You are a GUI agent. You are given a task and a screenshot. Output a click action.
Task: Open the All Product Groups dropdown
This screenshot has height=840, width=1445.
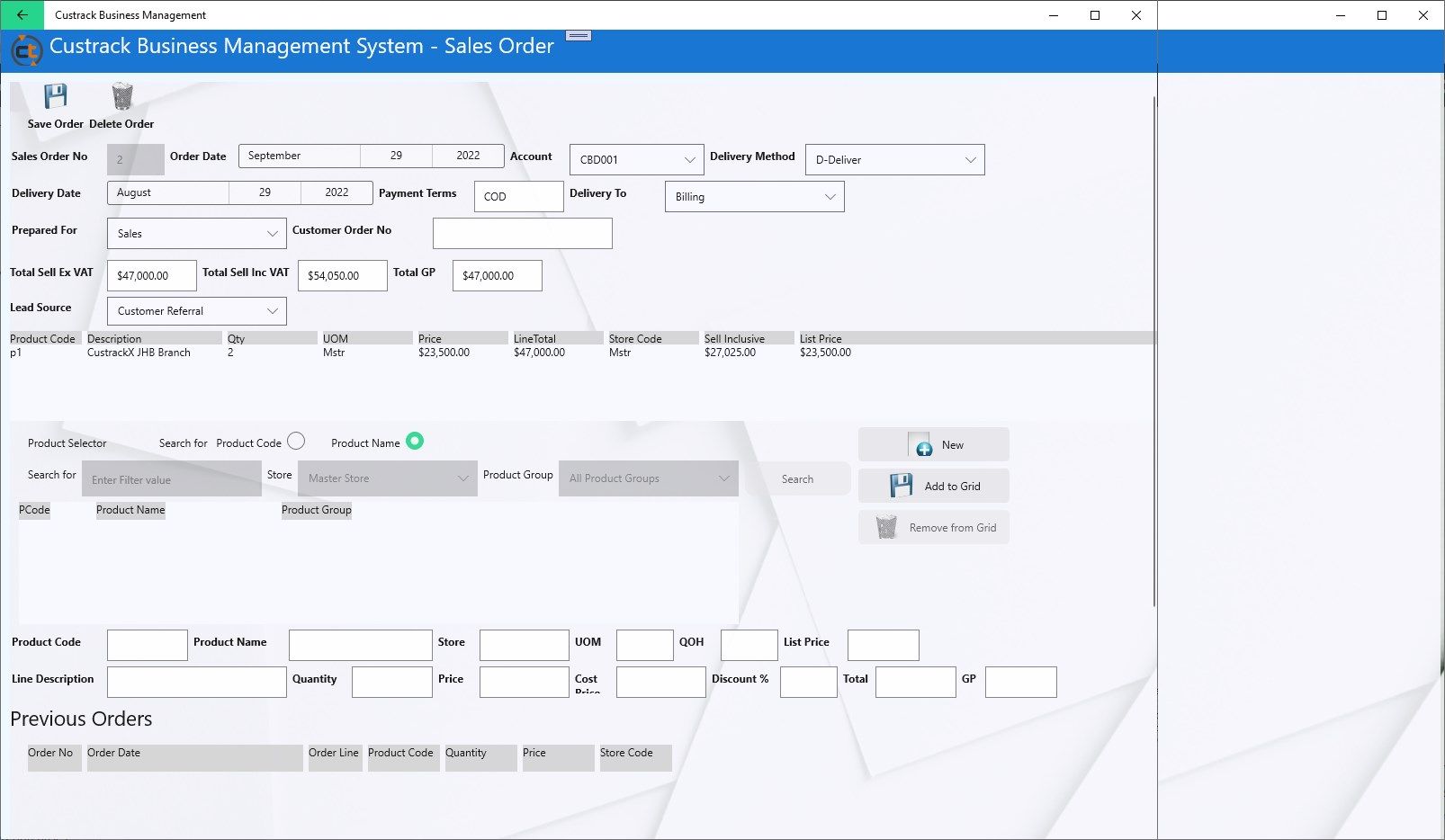649,478
